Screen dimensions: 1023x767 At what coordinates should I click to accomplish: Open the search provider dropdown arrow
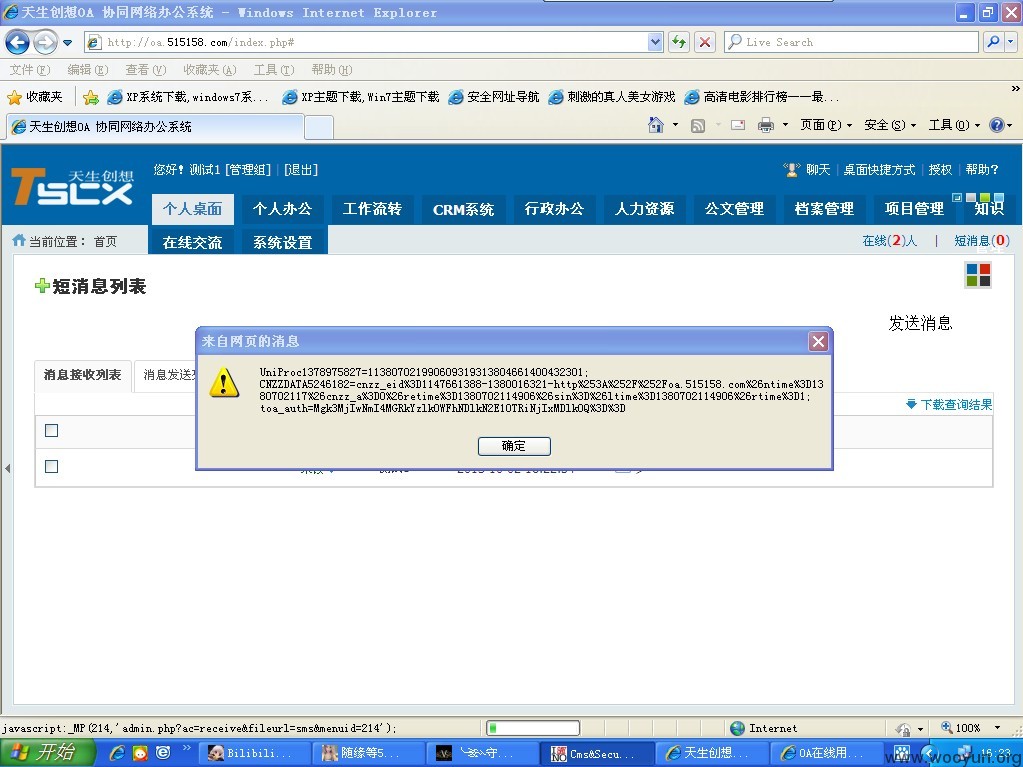point(1011,42)
